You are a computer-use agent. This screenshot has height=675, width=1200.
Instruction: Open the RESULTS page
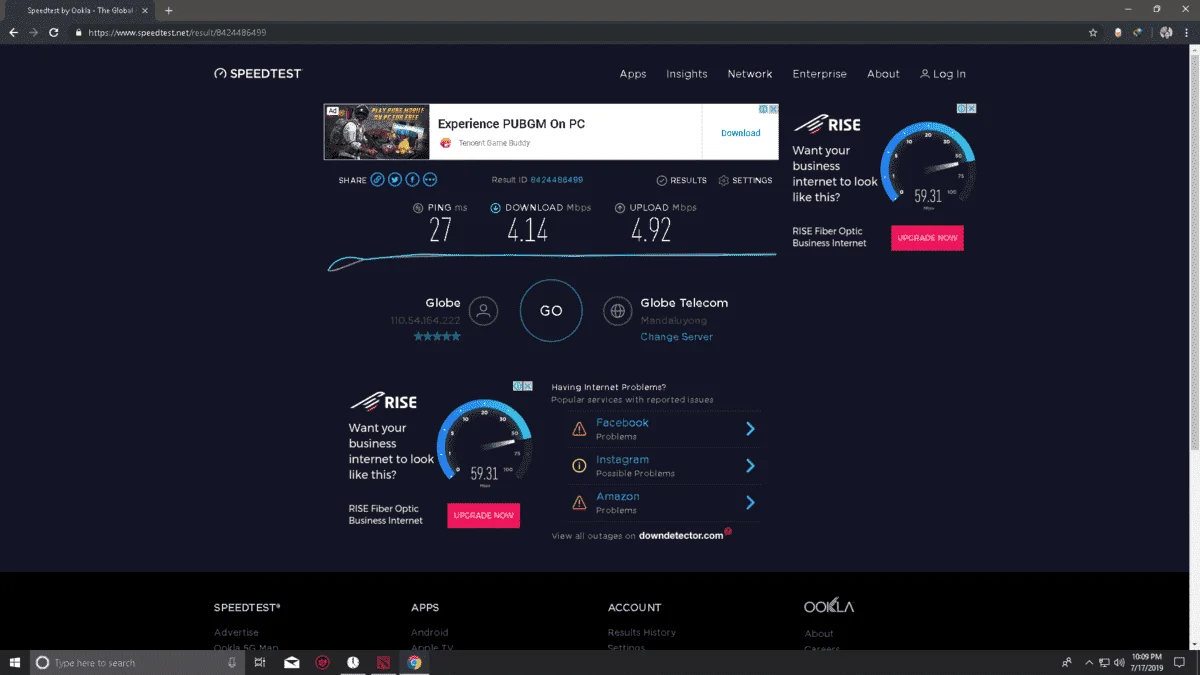pos(682,180)
